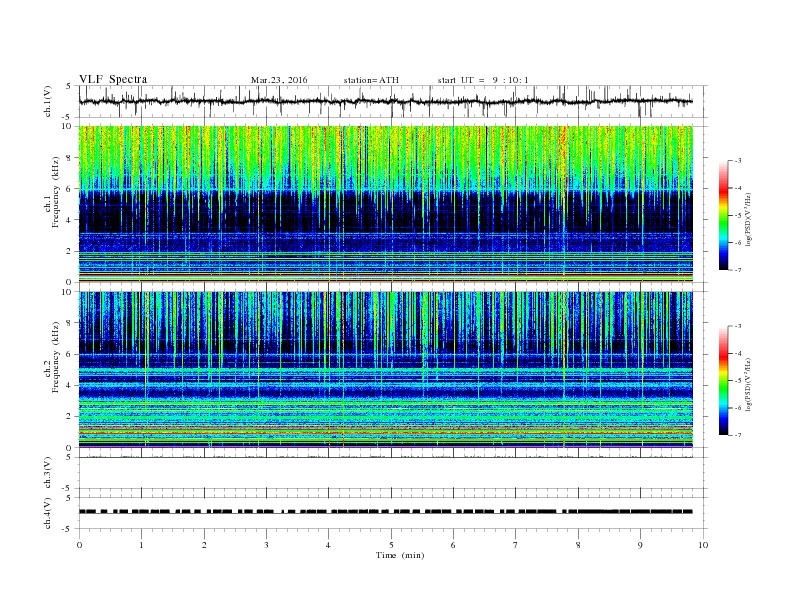Click the "-5" tick on ch.1 colorbar
Image resolution: width=792 pixels, height=612 pixels.
click(738, 216)
